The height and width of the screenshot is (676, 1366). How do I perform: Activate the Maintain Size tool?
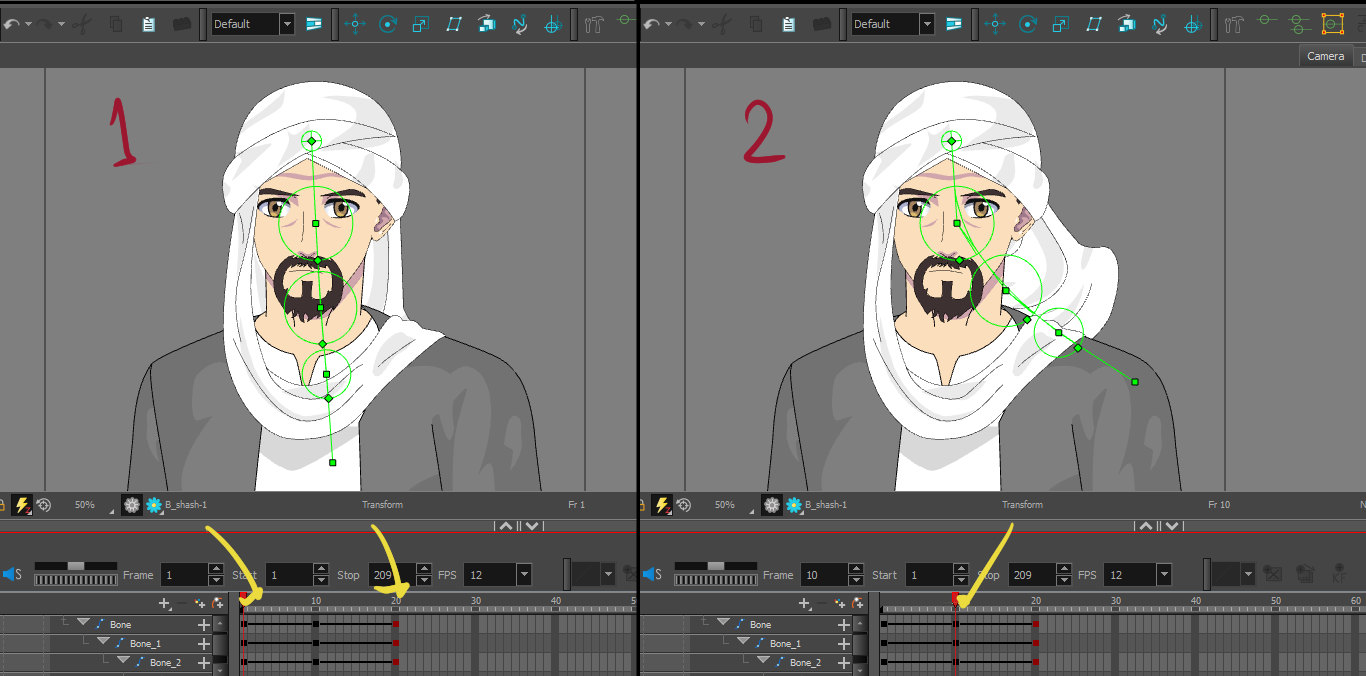tap(486, 24)
